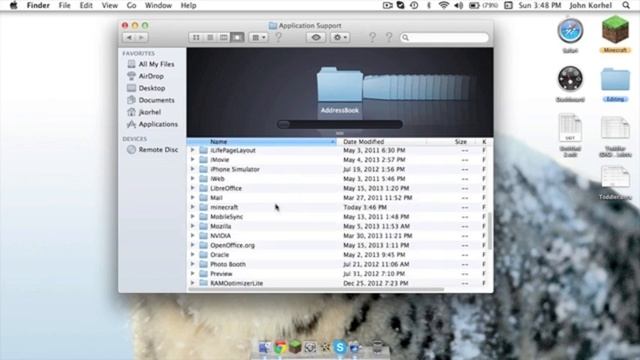The height and width of the screenshot is (360, 640).
Task: Open the Go menu
Action: 131,5
